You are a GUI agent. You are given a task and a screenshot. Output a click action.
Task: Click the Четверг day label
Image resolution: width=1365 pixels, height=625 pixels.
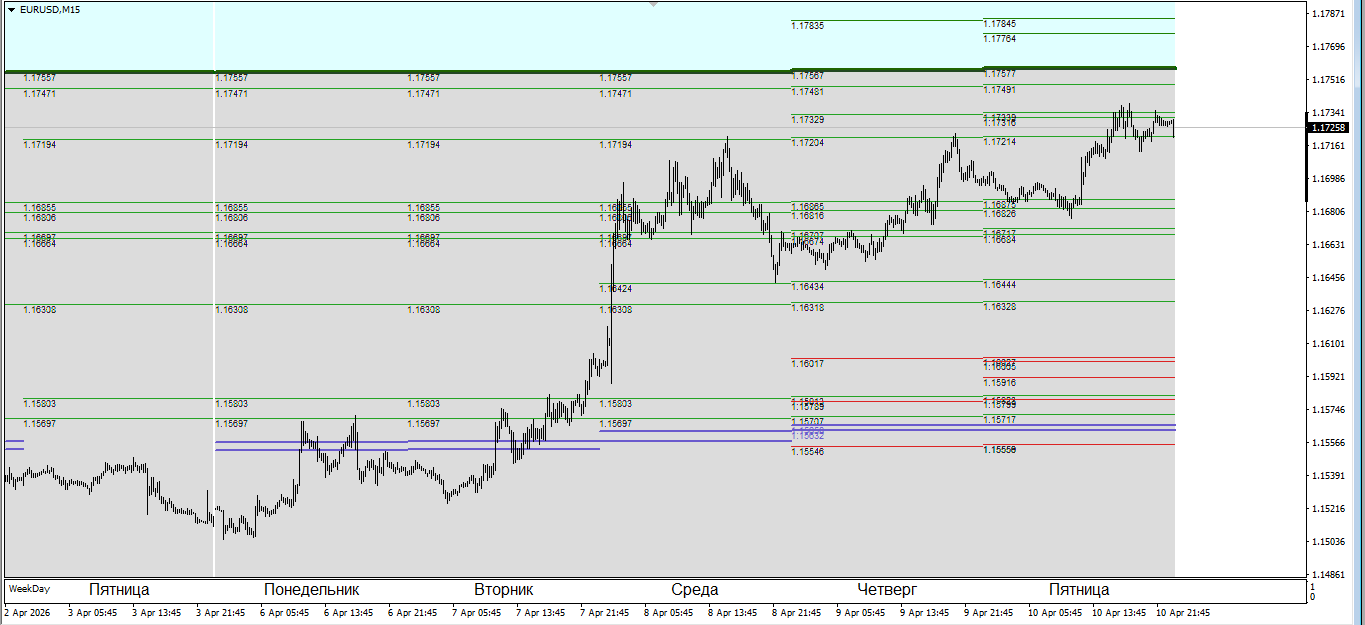point(887,590)
